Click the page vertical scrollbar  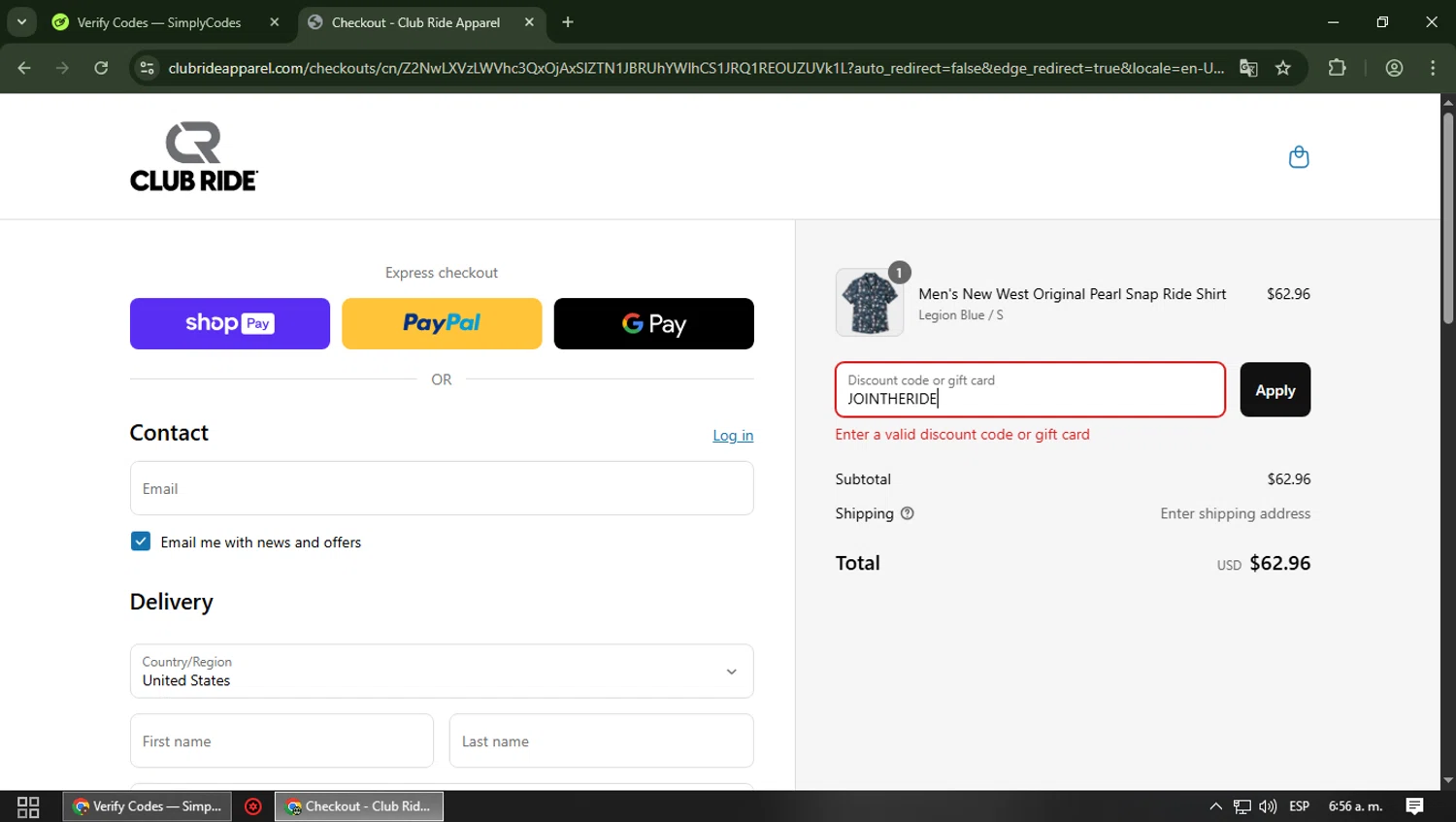tap(1448, 218)
